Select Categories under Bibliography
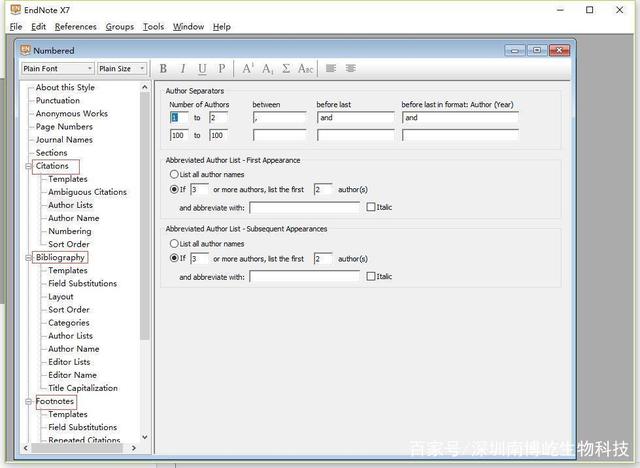 69,323
